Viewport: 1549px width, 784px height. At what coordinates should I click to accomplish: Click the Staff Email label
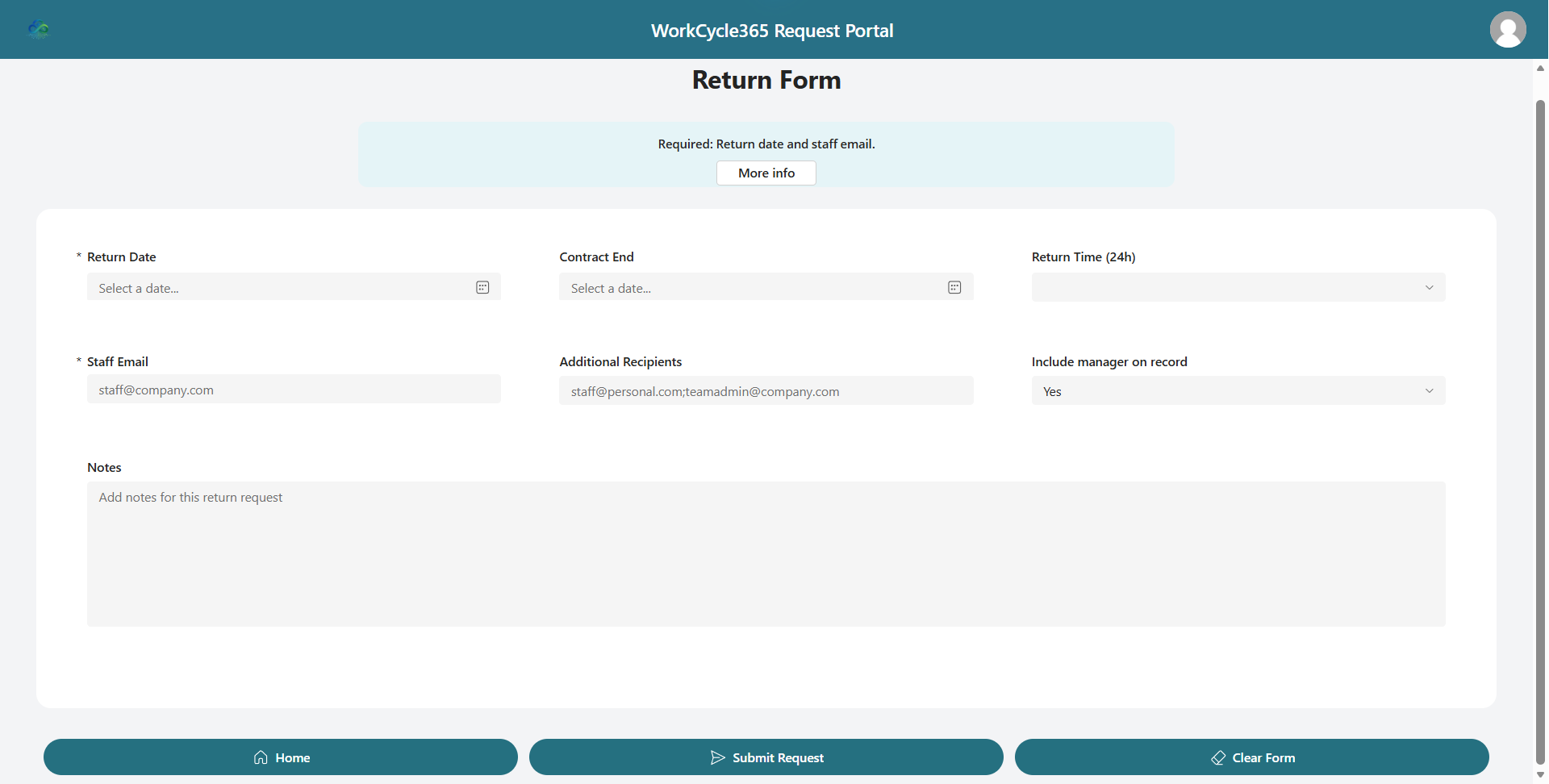tap(118, 361)
